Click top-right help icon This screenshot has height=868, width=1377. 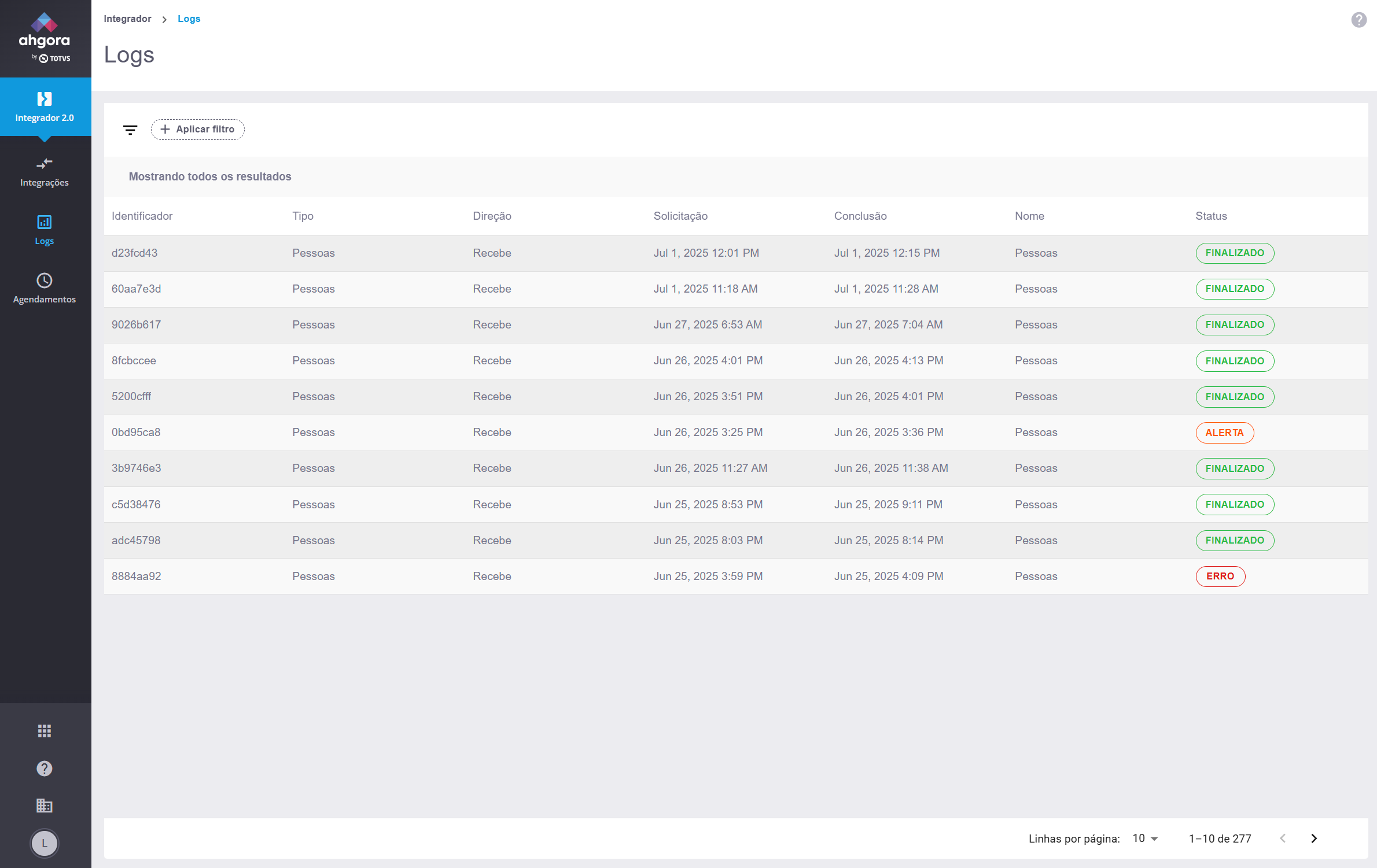click(1358, 20)
